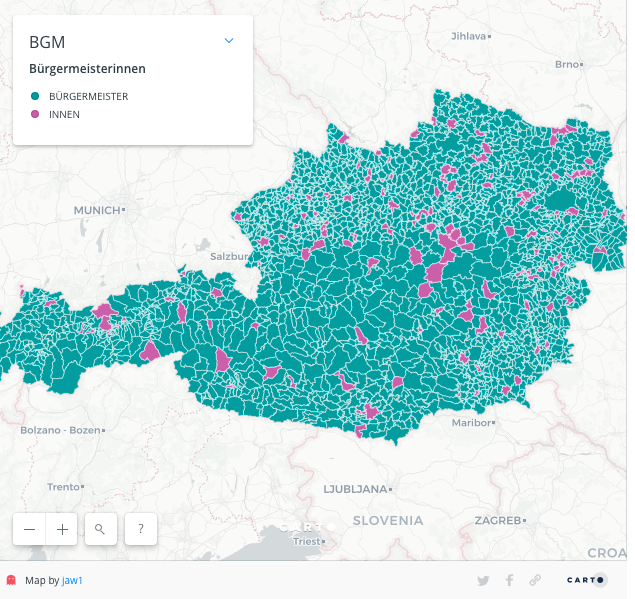This screenshot has width=635, height=599.
Task: Collapse the BGM legend chevron
Action: click(x=229, y=41)
